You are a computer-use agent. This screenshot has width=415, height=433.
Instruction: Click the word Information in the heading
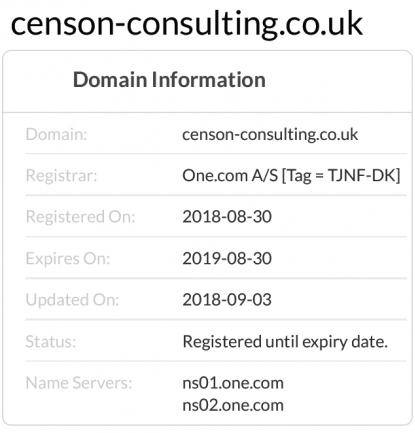click(x=209, y=80)
